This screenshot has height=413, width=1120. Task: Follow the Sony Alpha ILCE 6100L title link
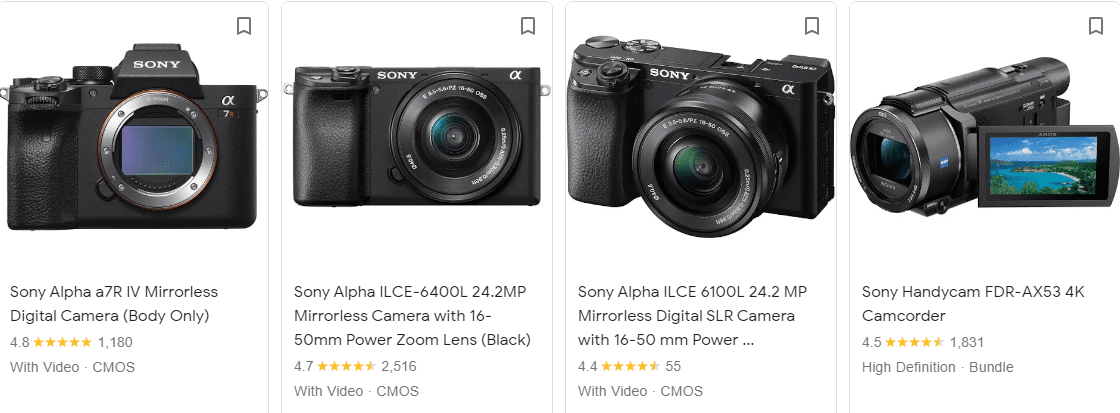(686, 316)
